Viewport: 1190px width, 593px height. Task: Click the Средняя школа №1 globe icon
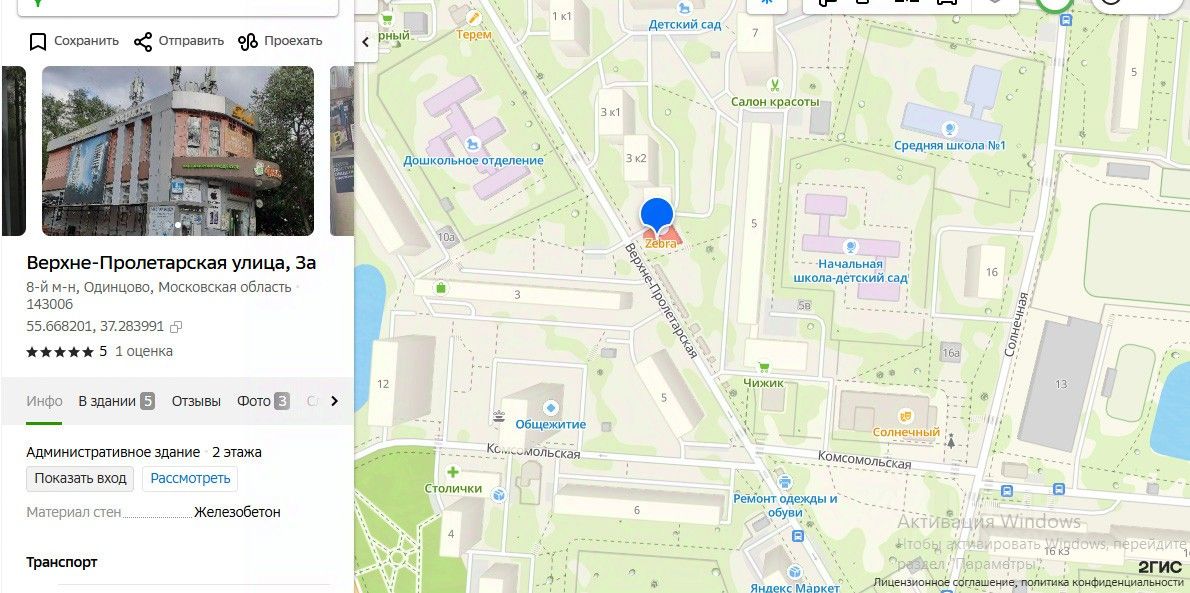click(949, 128)
